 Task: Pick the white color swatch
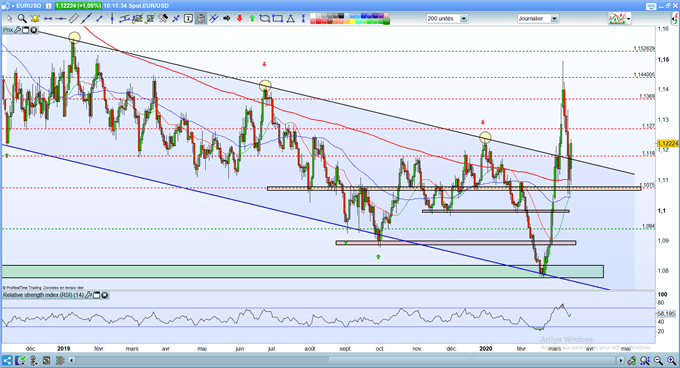click(313, 16)
